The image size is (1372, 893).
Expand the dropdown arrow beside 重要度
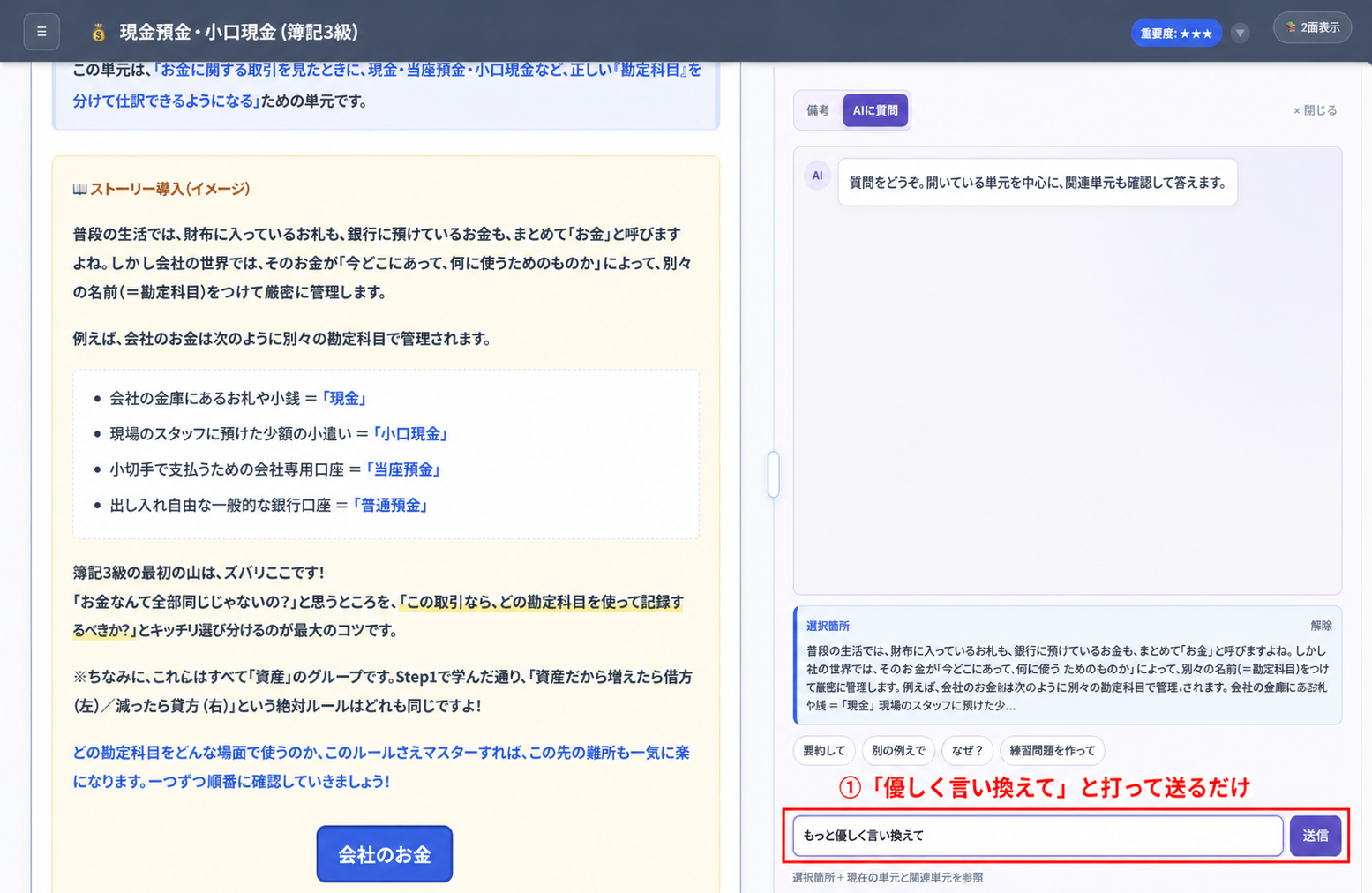(x=1241, y=34)
